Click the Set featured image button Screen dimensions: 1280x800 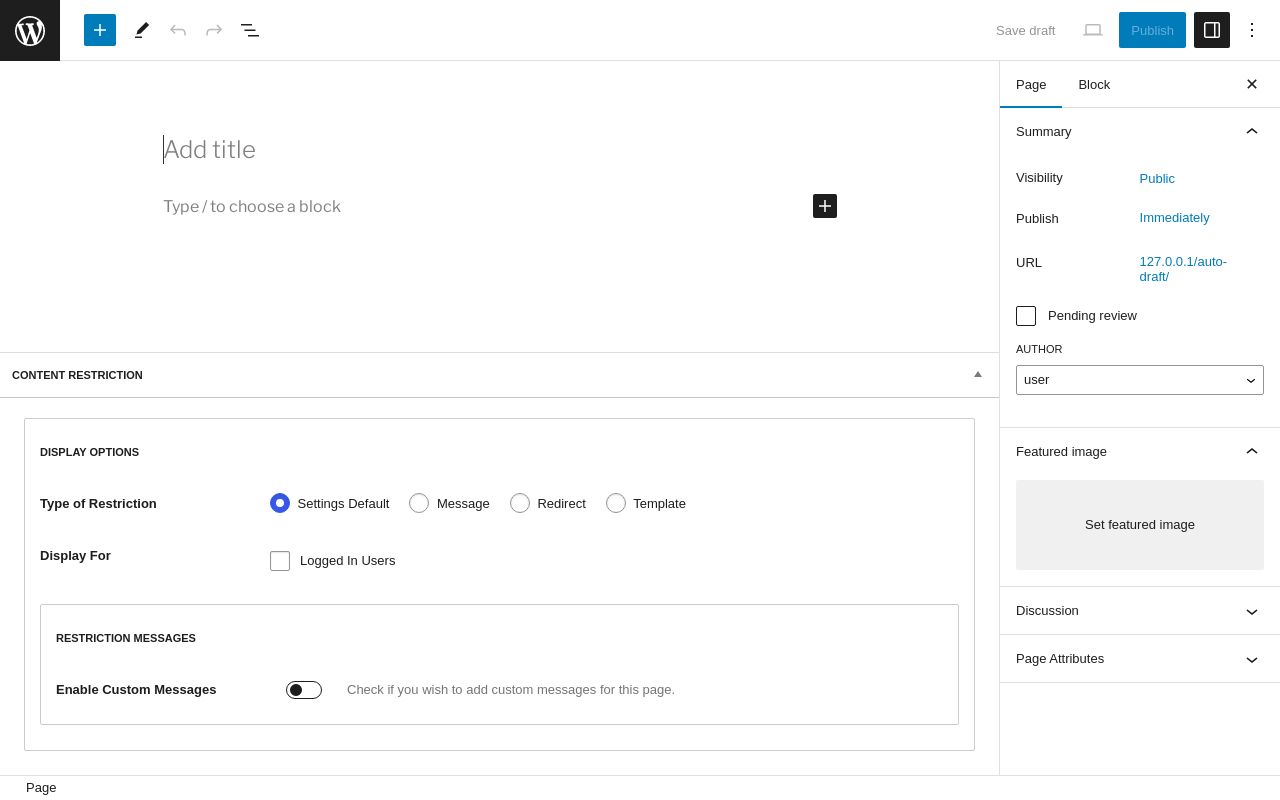(x=1140, y=525)
